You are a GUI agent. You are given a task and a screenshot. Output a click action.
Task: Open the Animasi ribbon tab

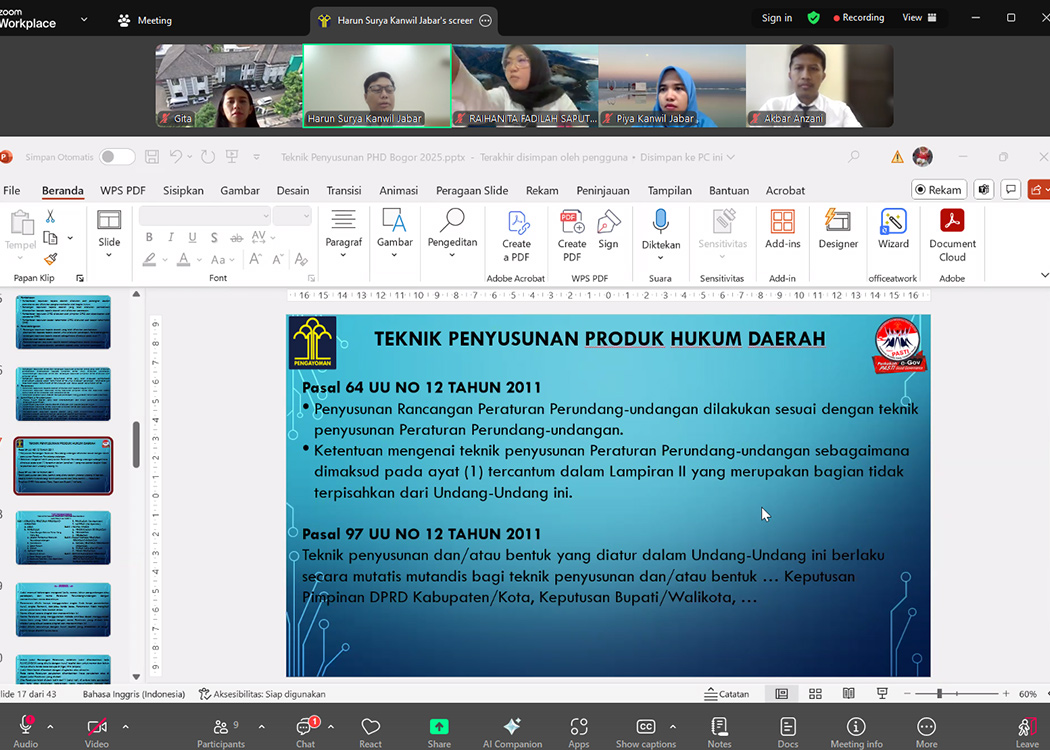coord(398,190)
